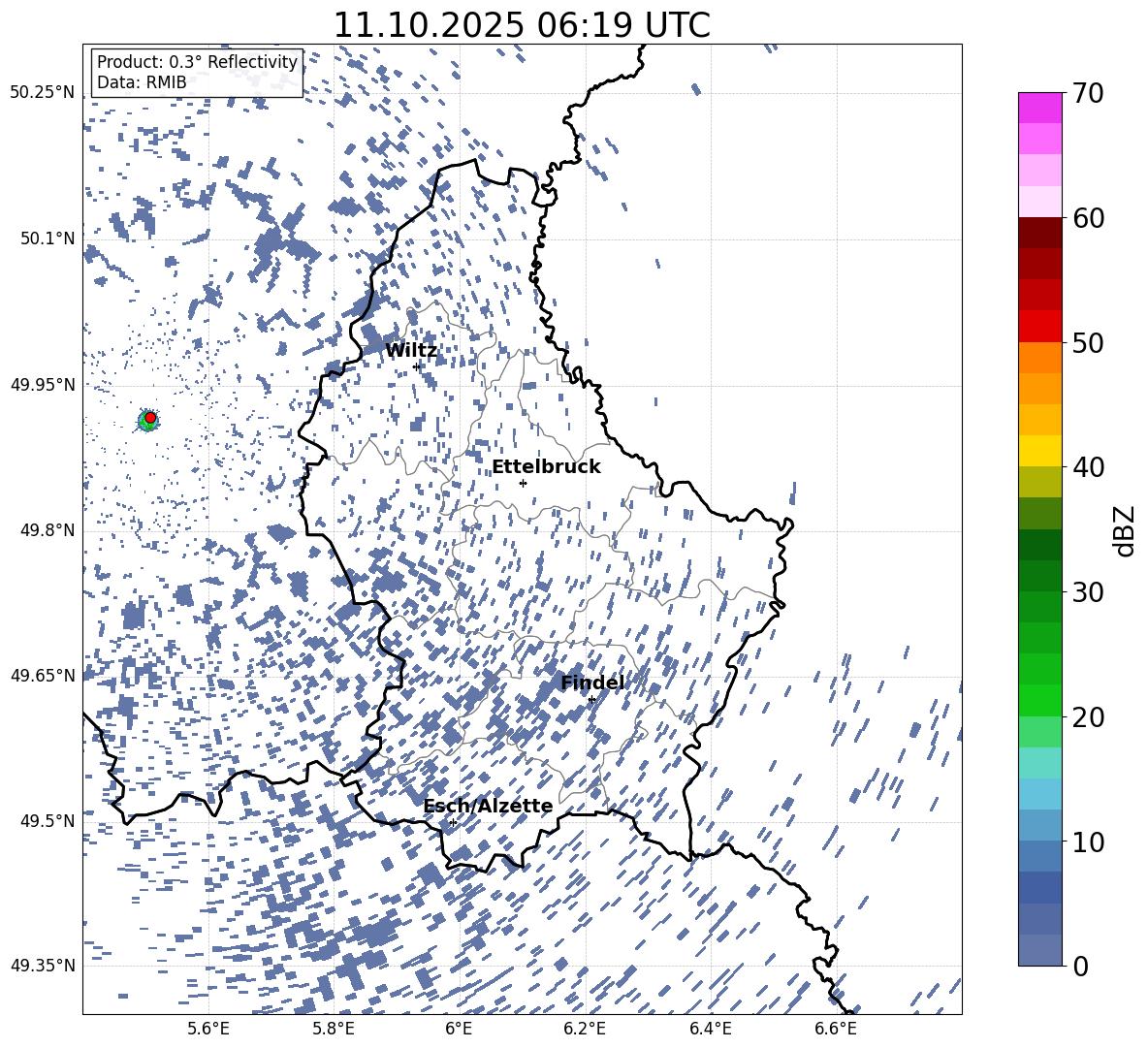1148x1048 pixels.
Task: Click the dBZ colorbar axis label
Action: 1125,530
